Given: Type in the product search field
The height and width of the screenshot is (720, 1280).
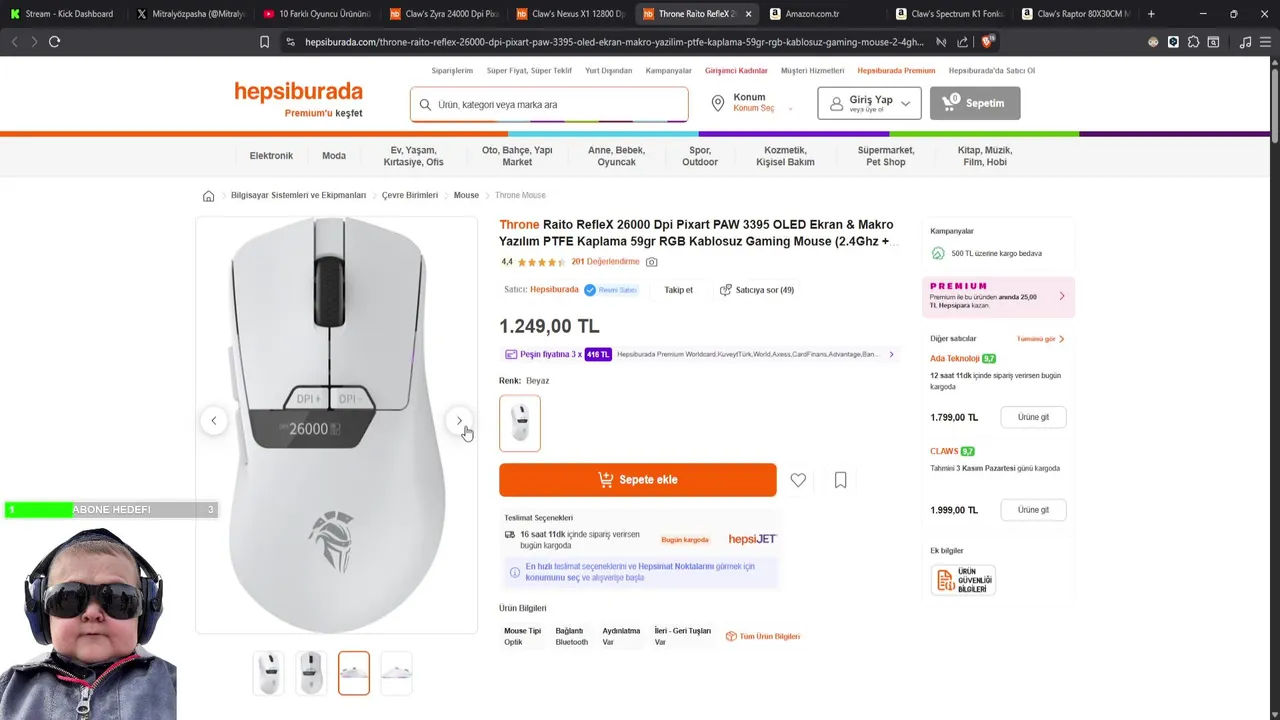Looking at the screenshot, I should pyautogui.click(x=555, y=104).
